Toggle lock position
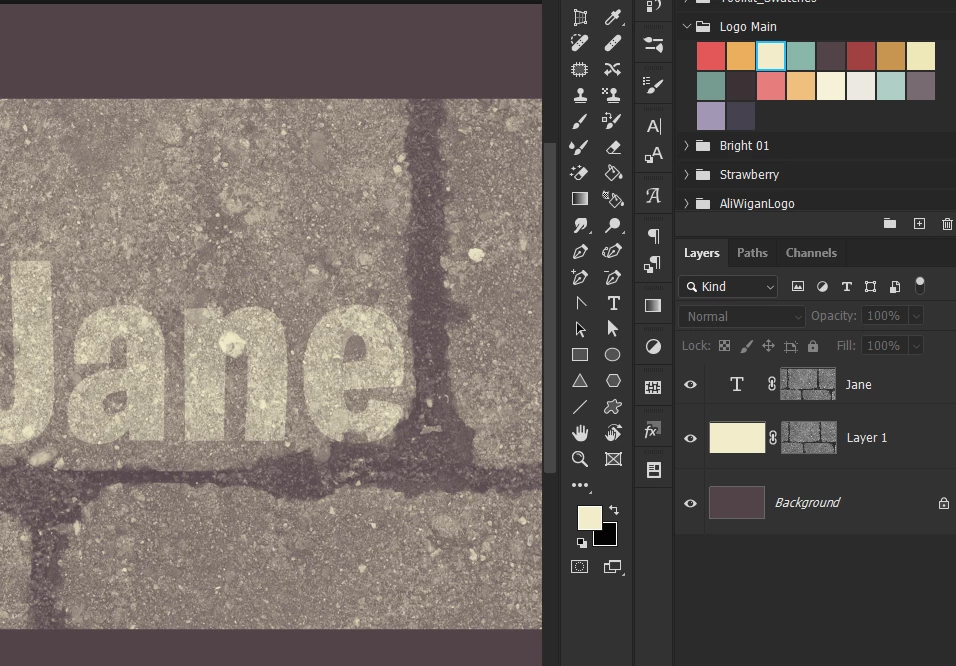956x666 pixels. coord(768,346)
